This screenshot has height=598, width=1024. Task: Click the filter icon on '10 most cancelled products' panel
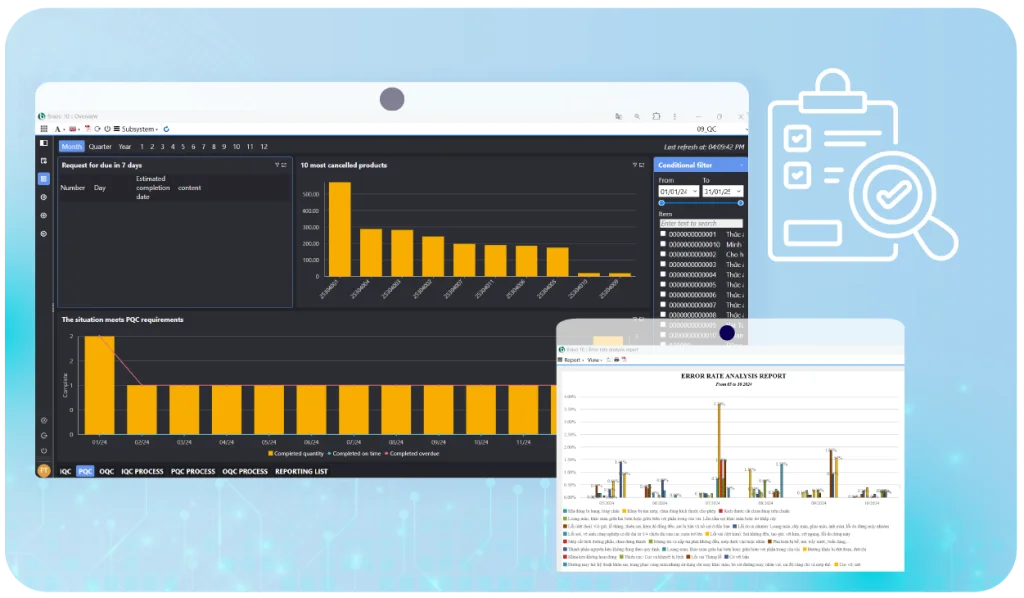pos(636,165)
